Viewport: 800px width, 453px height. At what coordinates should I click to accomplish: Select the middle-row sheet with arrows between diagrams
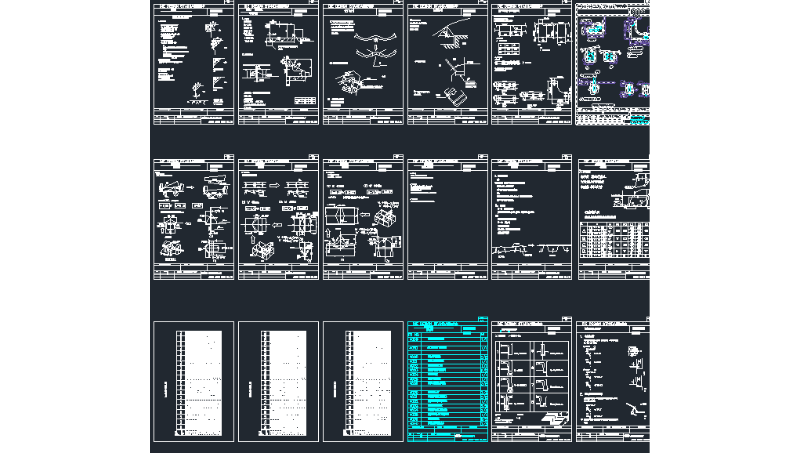pyautogui.click(x=278, y=218)
